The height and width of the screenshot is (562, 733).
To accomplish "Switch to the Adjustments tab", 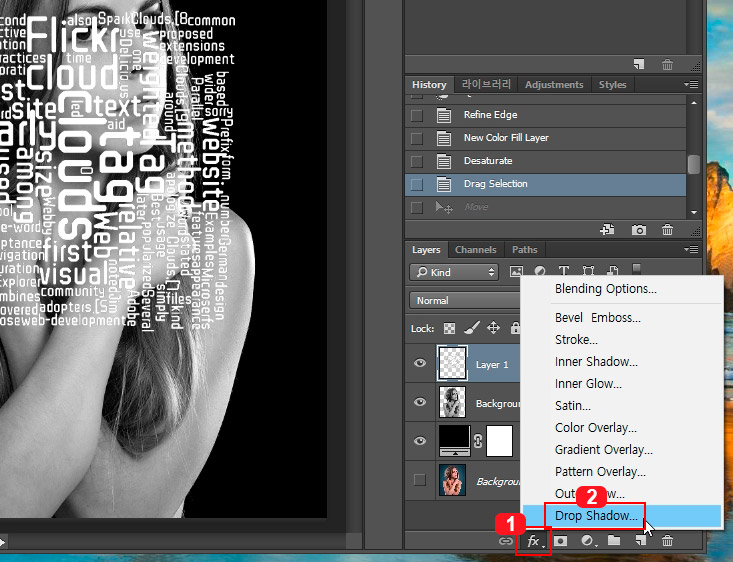I will [x=554, y=85].
